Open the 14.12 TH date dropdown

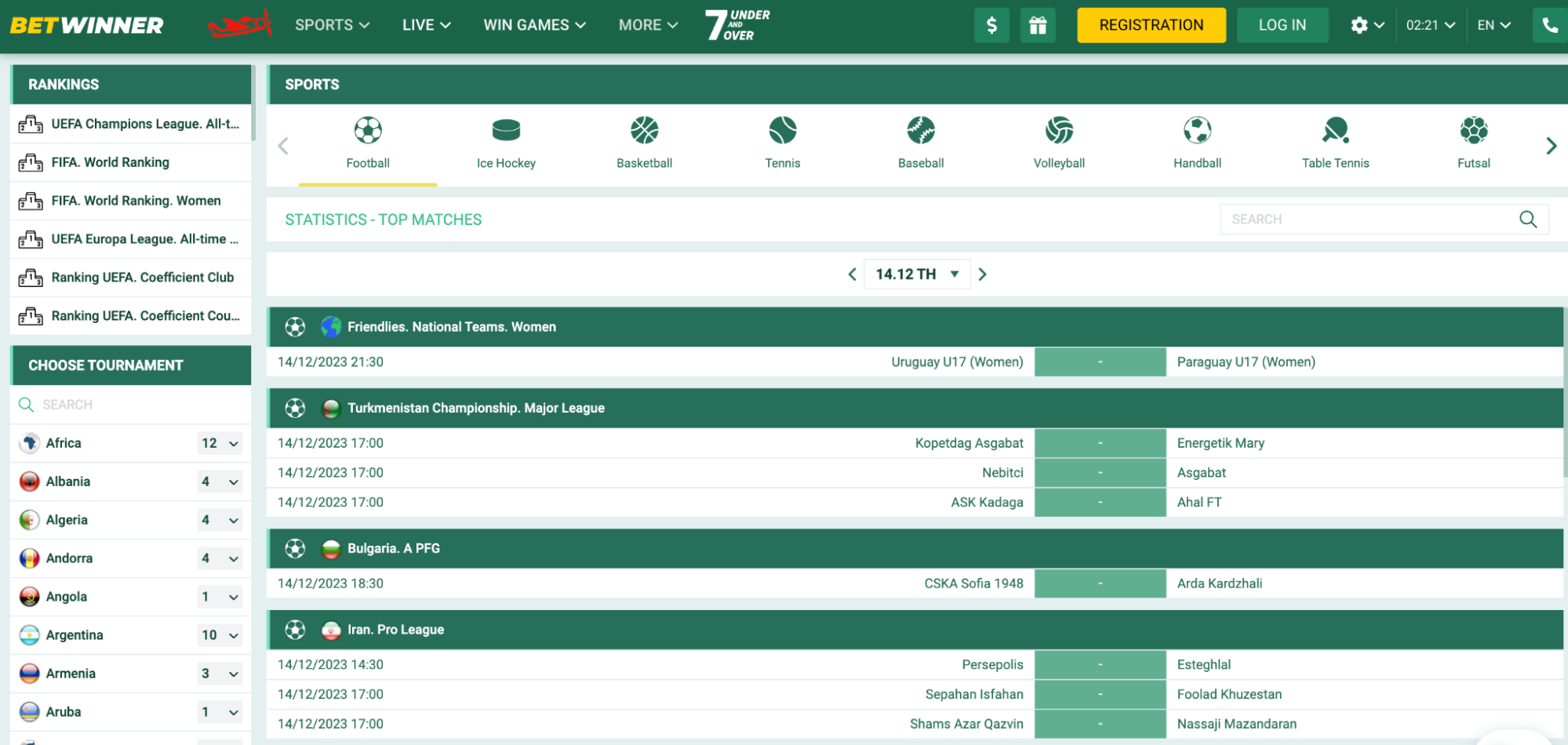point(917,274)
